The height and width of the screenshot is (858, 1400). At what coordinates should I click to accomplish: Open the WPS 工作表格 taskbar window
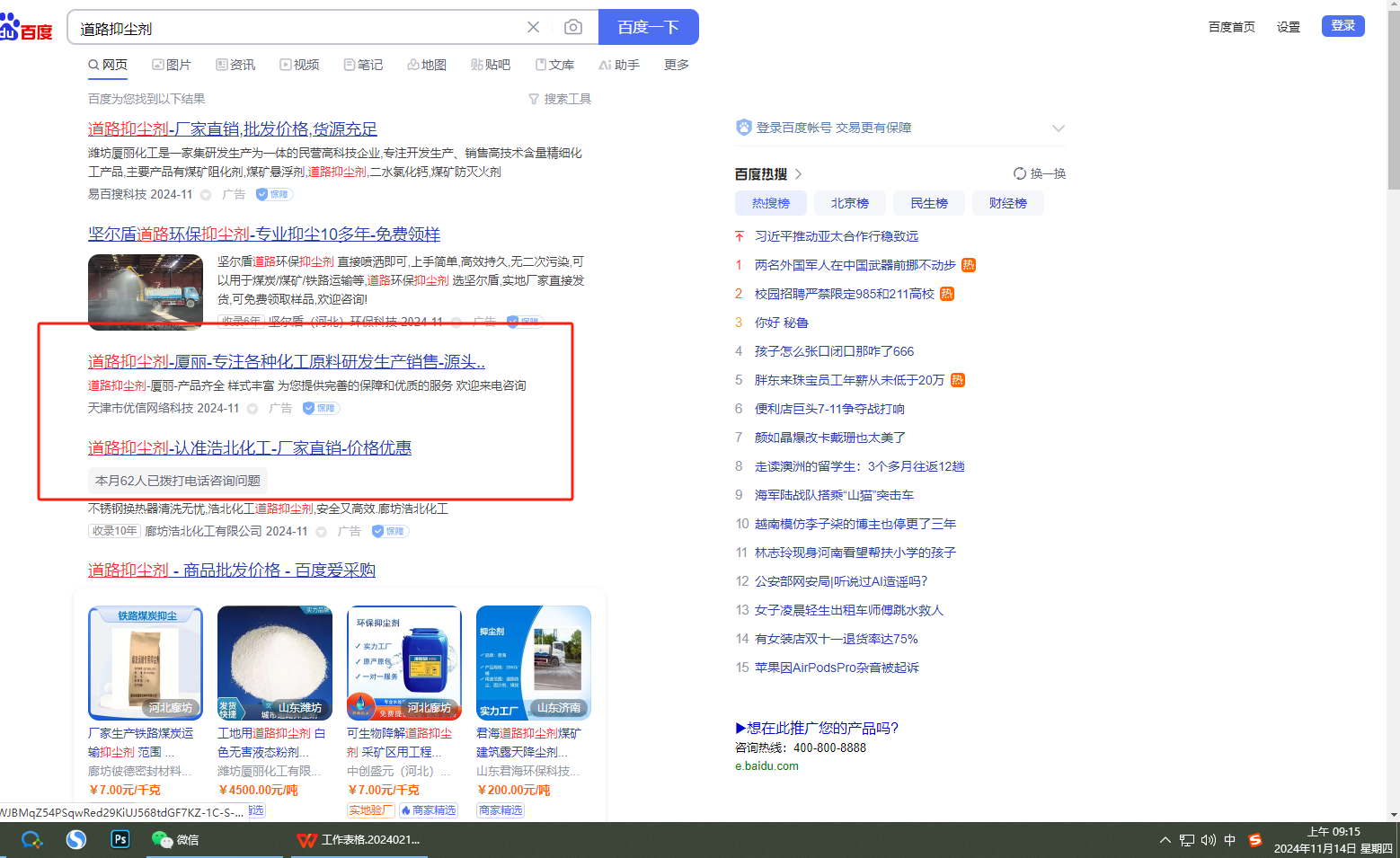359,839
